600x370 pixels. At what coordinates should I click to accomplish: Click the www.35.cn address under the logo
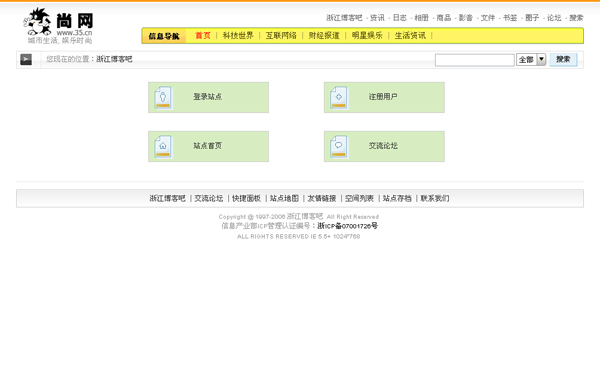74,33
